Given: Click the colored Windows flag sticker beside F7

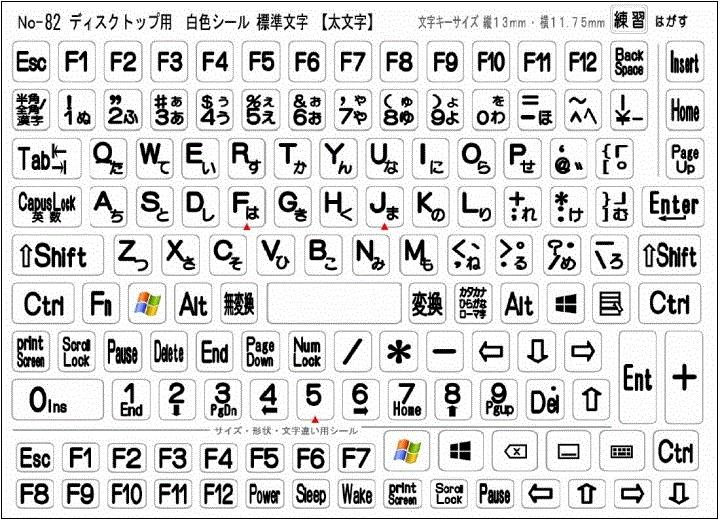Looking at the screenshot, I should [407, 451].
